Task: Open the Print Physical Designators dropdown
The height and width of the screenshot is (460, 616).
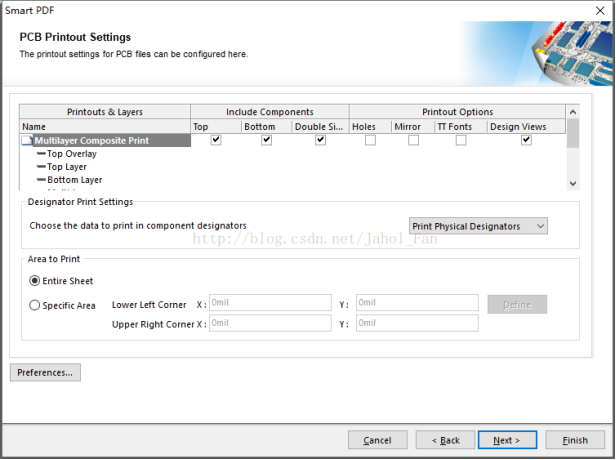Action: [x=479, y=227]
